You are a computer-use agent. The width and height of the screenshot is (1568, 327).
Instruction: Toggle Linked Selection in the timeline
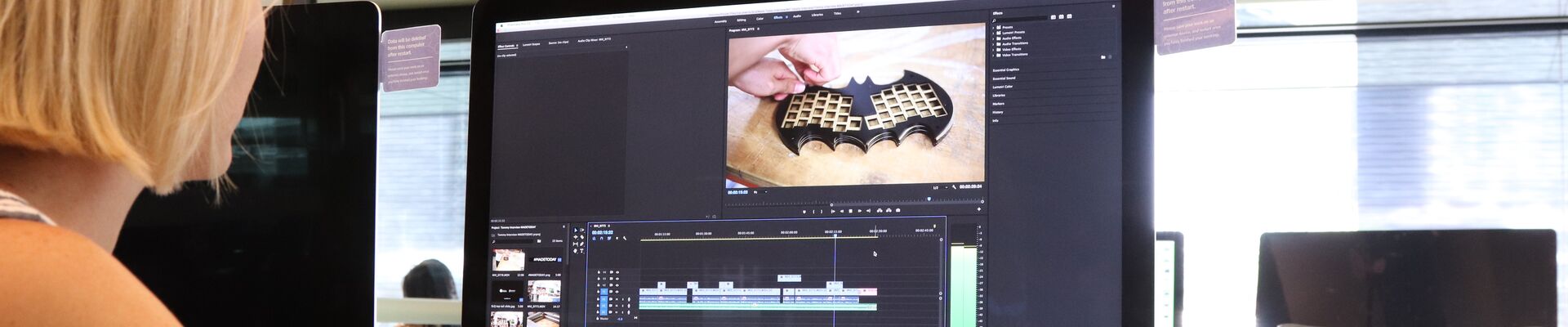pos(609,238)
